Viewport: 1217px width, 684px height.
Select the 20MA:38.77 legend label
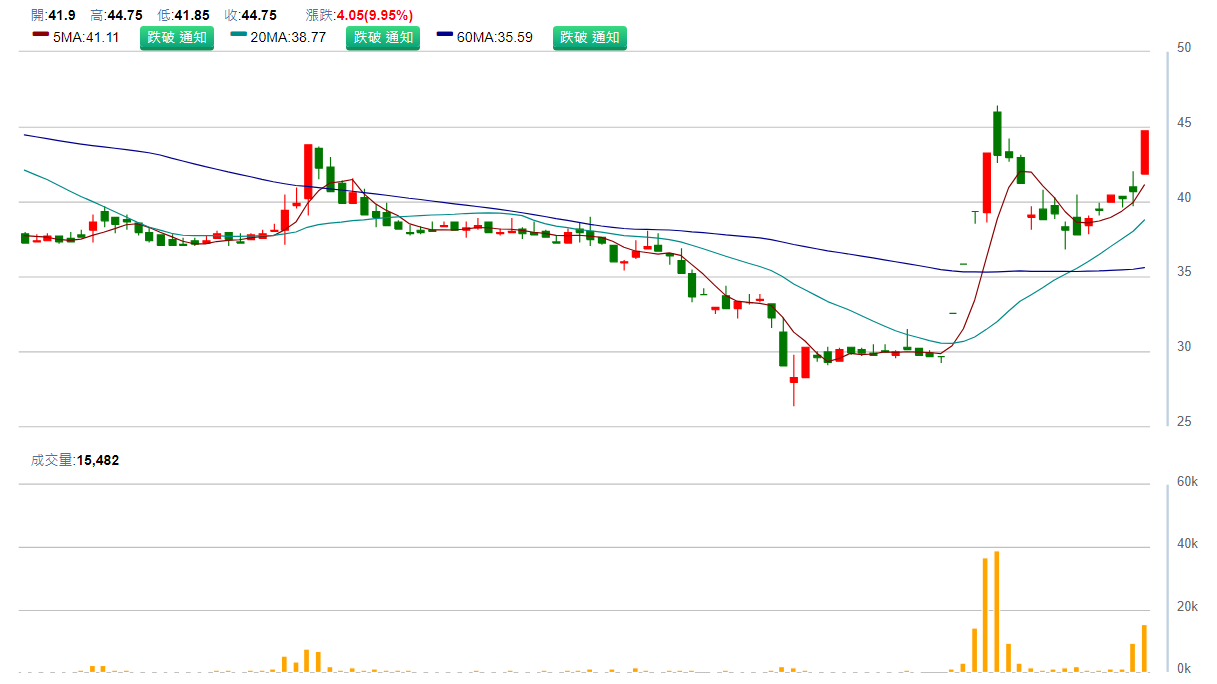(x=292, y=38)
